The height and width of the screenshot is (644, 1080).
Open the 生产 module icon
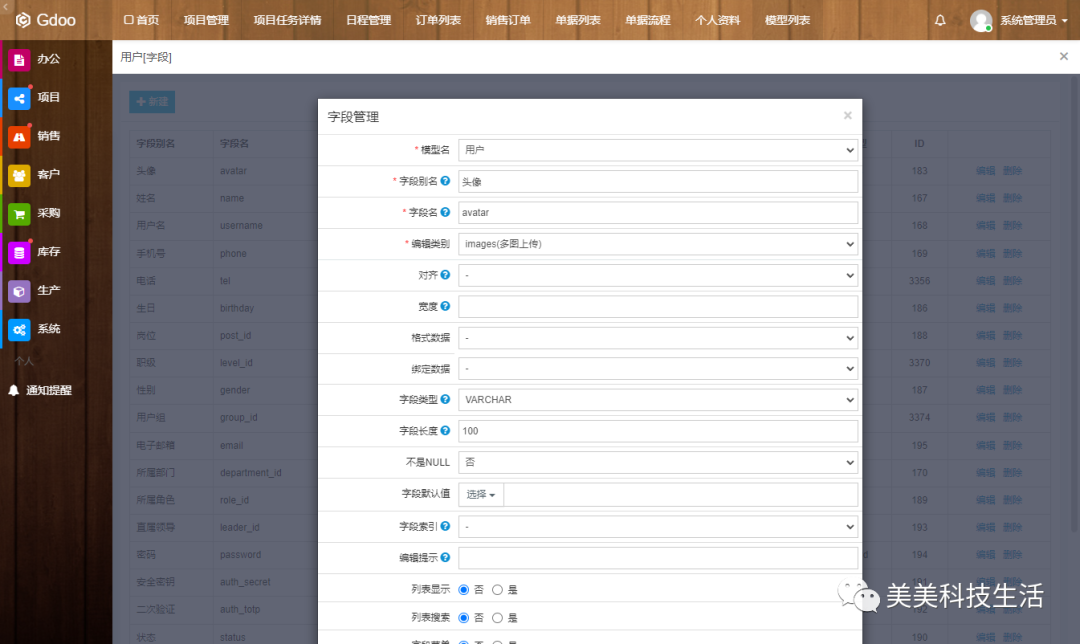click(20, 290)
